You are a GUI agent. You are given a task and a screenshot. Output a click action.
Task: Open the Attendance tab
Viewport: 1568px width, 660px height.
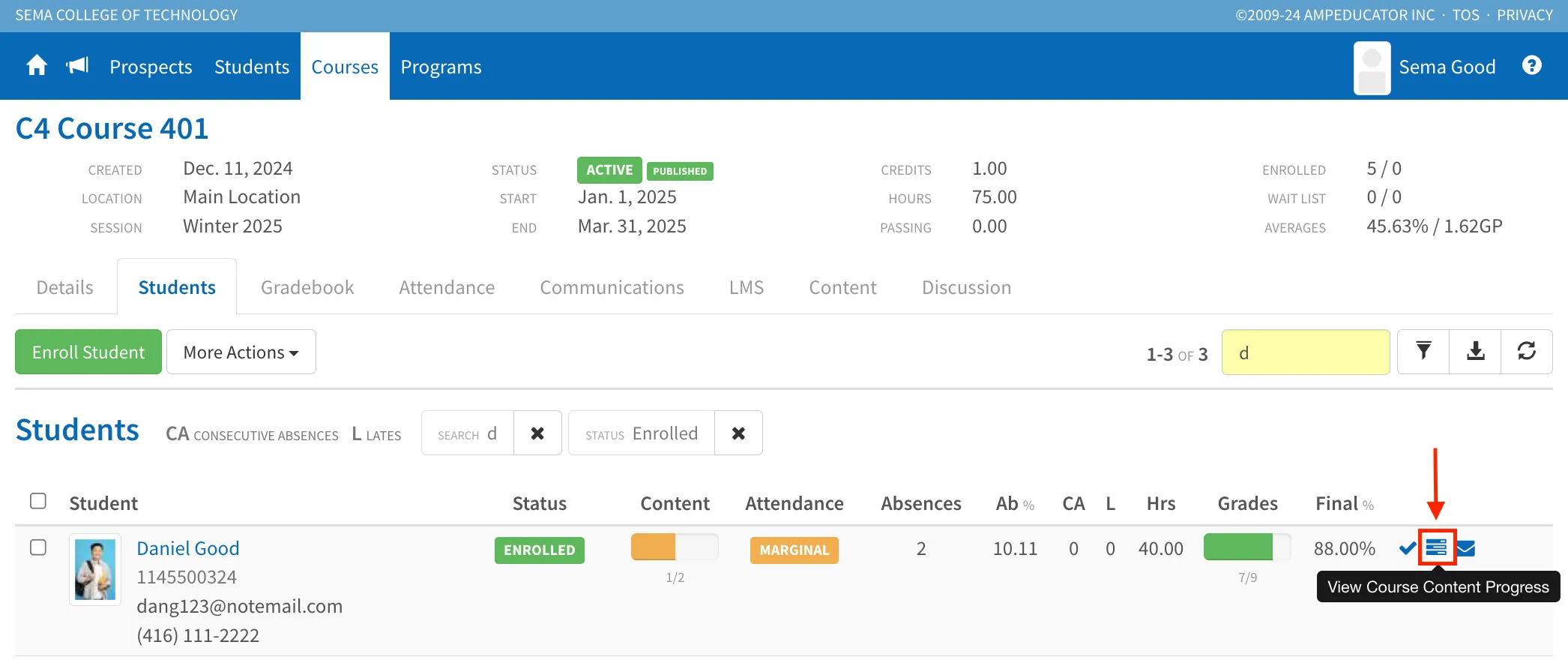tap(447, 287)
